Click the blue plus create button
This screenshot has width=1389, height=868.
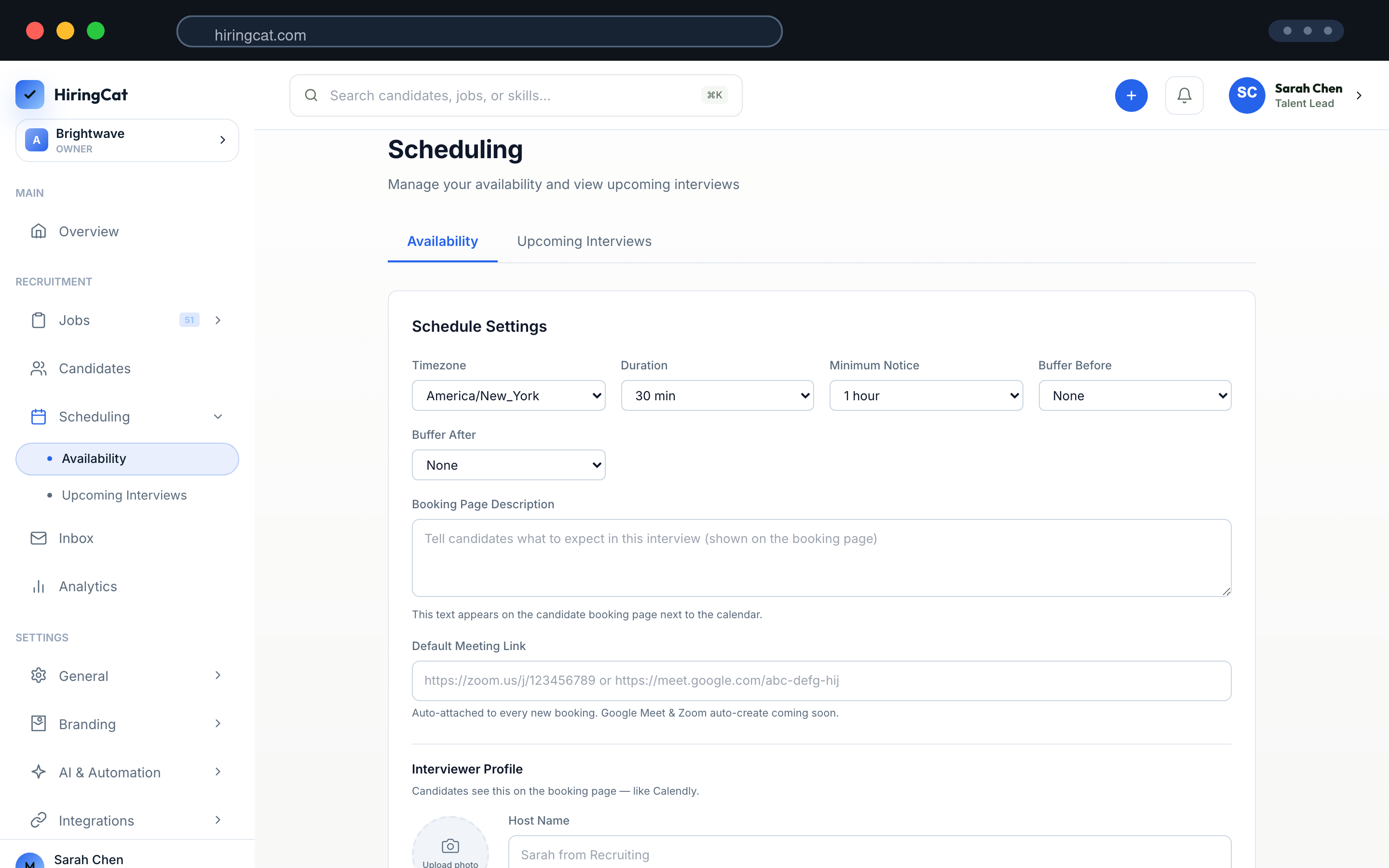point(1130,95)
